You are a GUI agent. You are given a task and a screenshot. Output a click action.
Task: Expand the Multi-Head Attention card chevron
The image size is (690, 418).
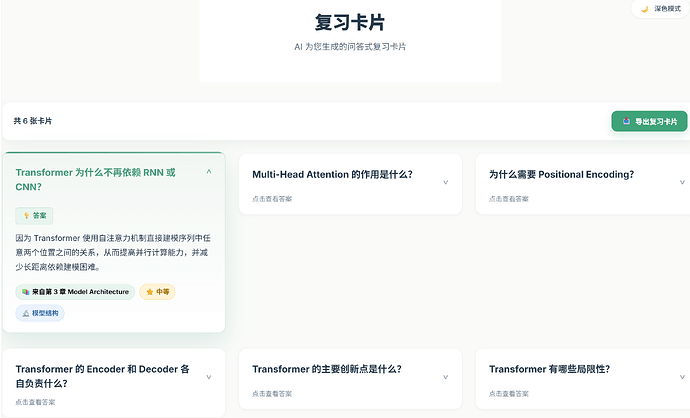point(445,182)
